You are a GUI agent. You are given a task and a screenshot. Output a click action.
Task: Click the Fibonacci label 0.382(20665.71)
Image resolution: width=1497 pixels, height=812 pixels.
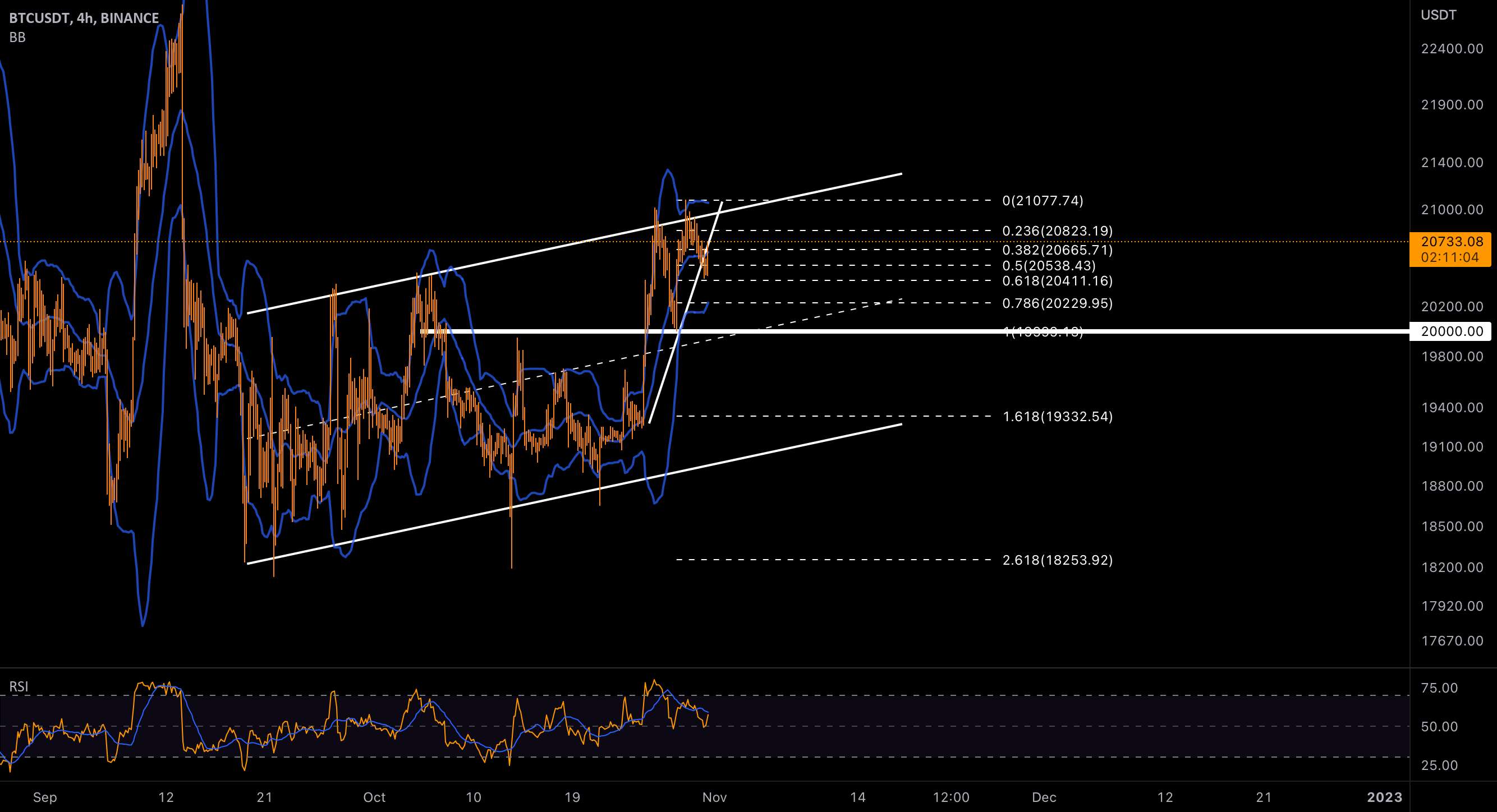pos(1058,250)
